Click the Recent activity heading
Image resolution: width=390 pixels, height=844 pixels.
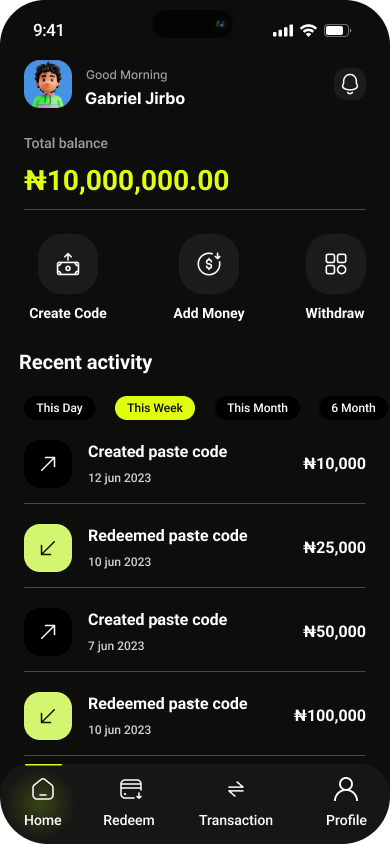point(86,362)
